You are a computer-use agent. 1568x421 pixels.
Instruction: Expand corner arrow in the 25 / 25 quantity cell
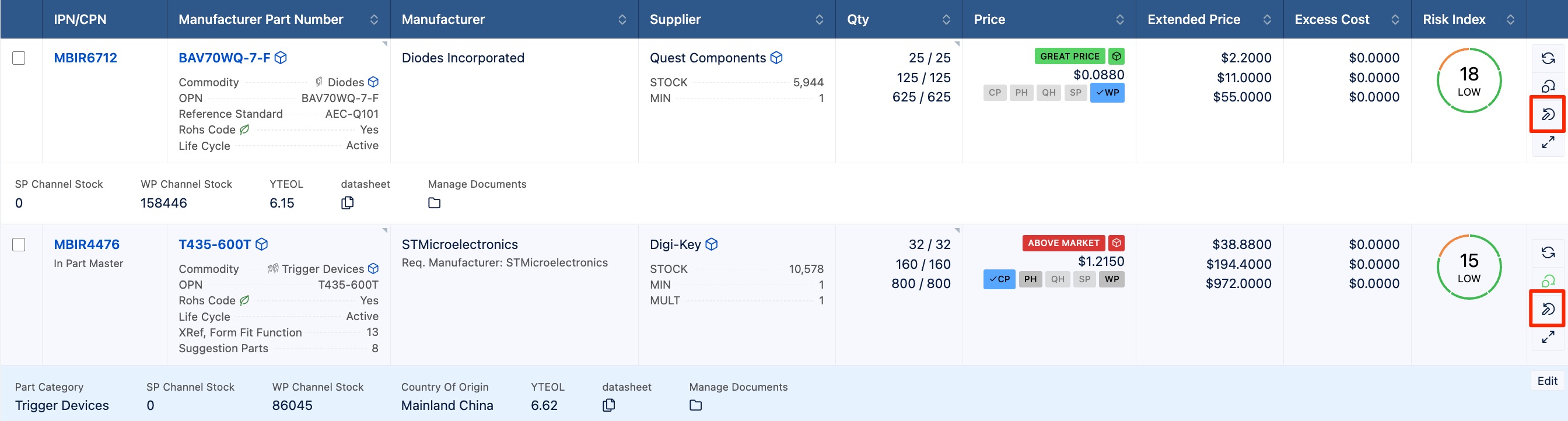tap(957, 44)
